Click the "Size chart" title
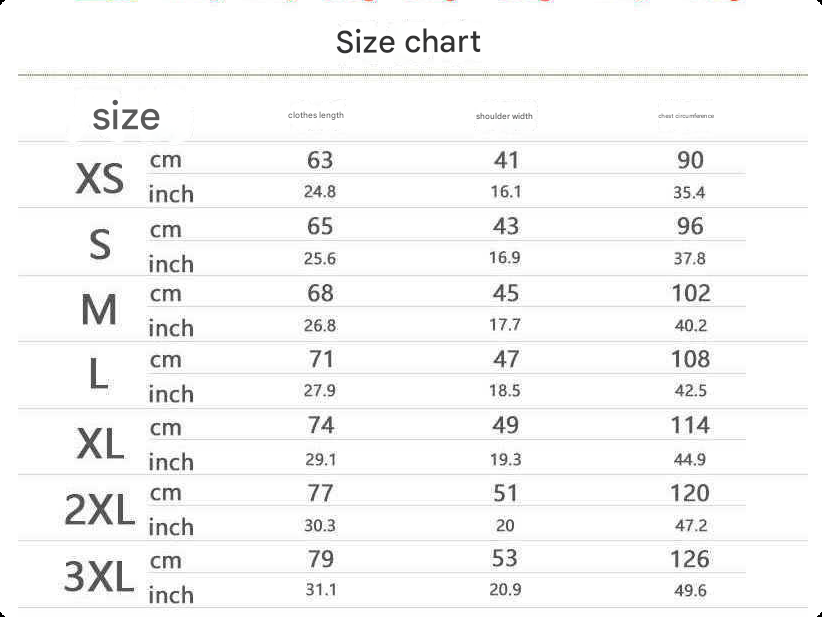822x617 pixels. [x=408, y=42]
